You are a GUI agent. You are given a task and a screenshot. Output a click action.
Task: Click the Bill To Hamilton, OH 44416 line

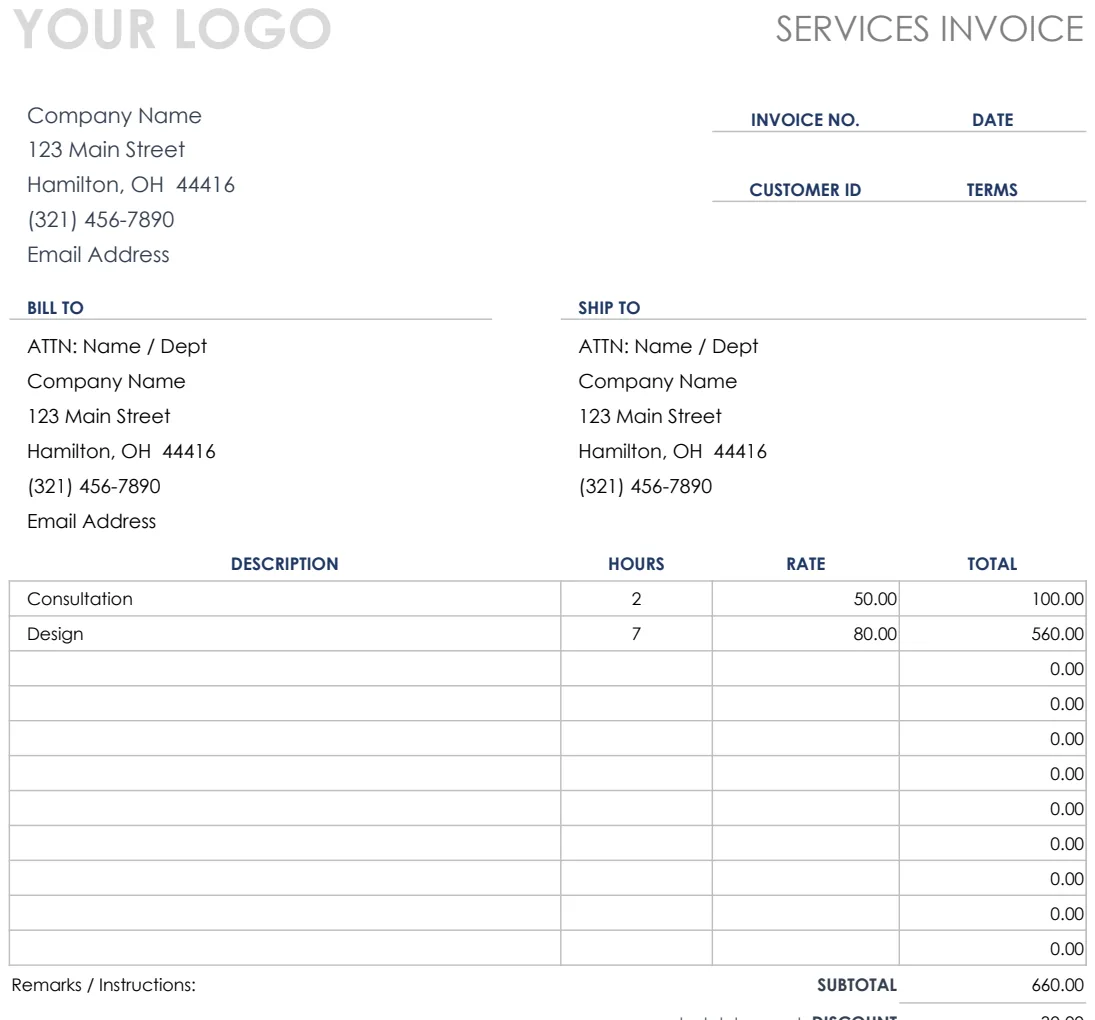[122, 452]
